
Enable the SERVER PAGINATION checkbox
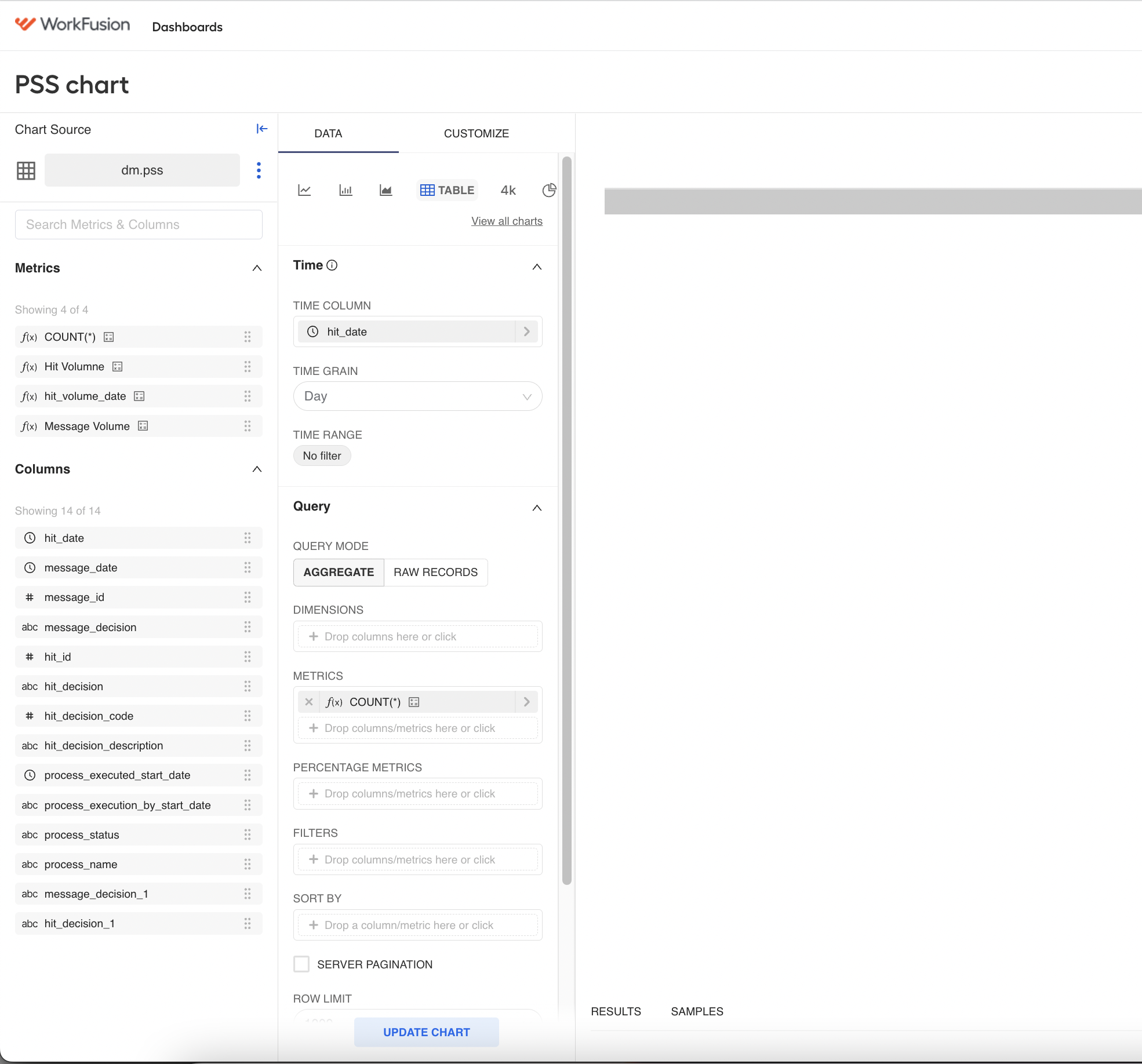(x=301, y=964)
